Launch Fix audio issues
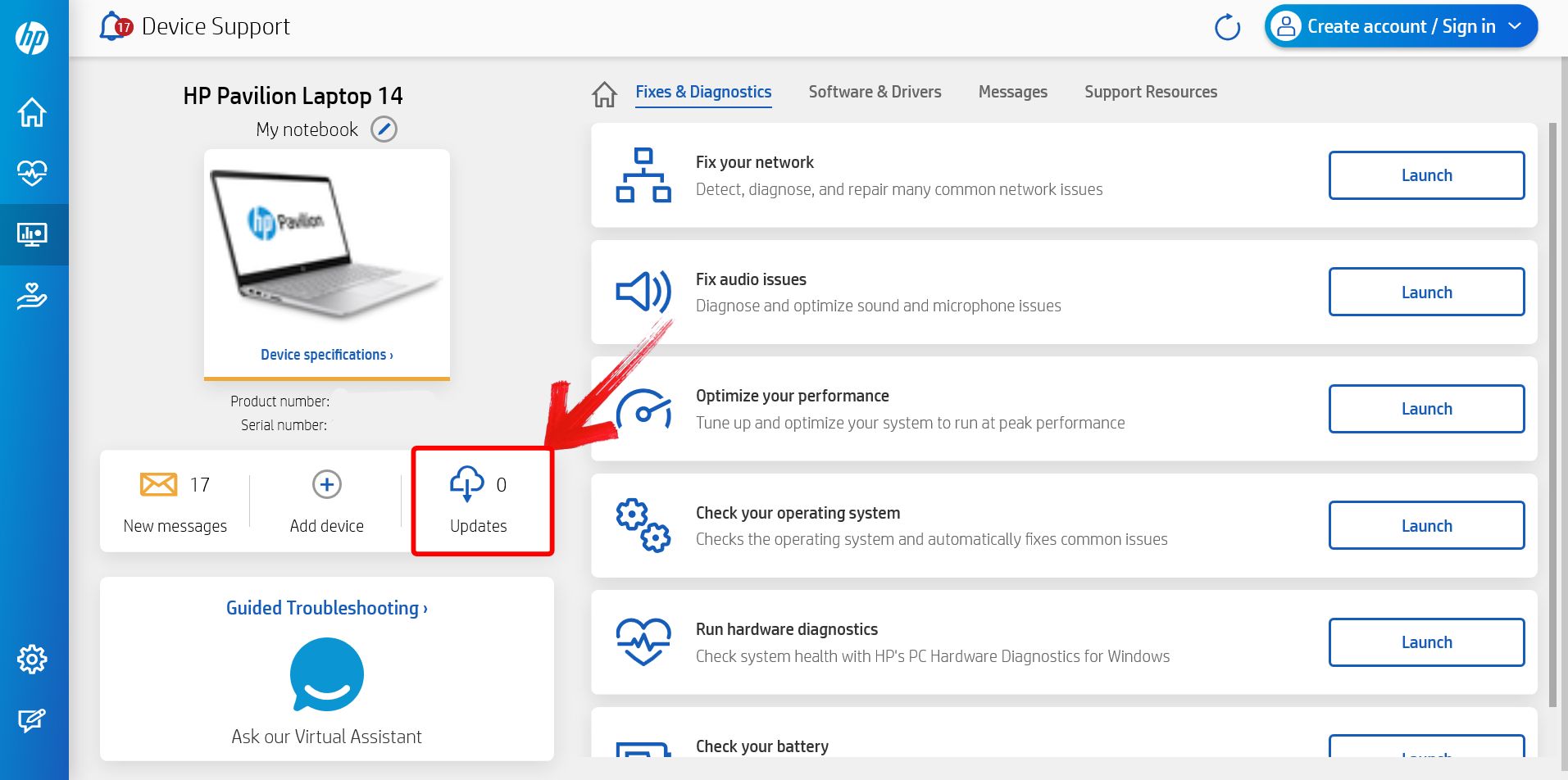The image size is (1568, 780). (1426, 292)
